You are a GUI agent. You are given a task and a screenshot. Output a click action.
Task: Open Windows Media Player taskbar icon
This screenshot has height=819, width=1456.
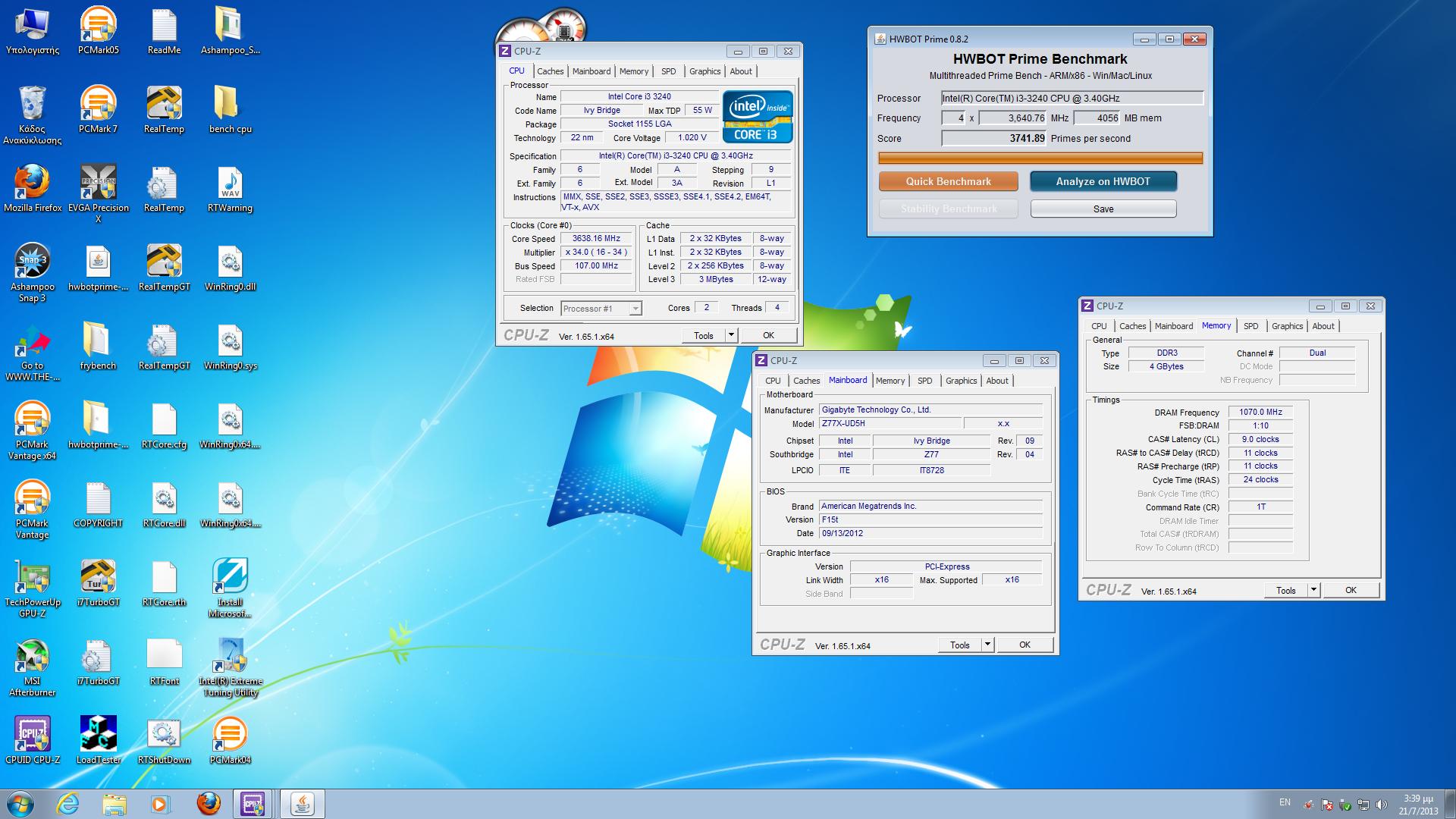click(160, 803)
